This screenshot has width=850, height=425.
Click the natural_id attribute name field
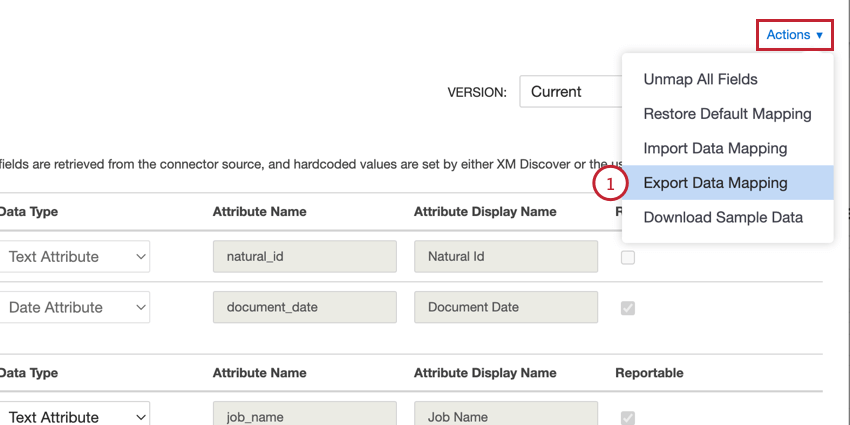click(x=305, y=257)
